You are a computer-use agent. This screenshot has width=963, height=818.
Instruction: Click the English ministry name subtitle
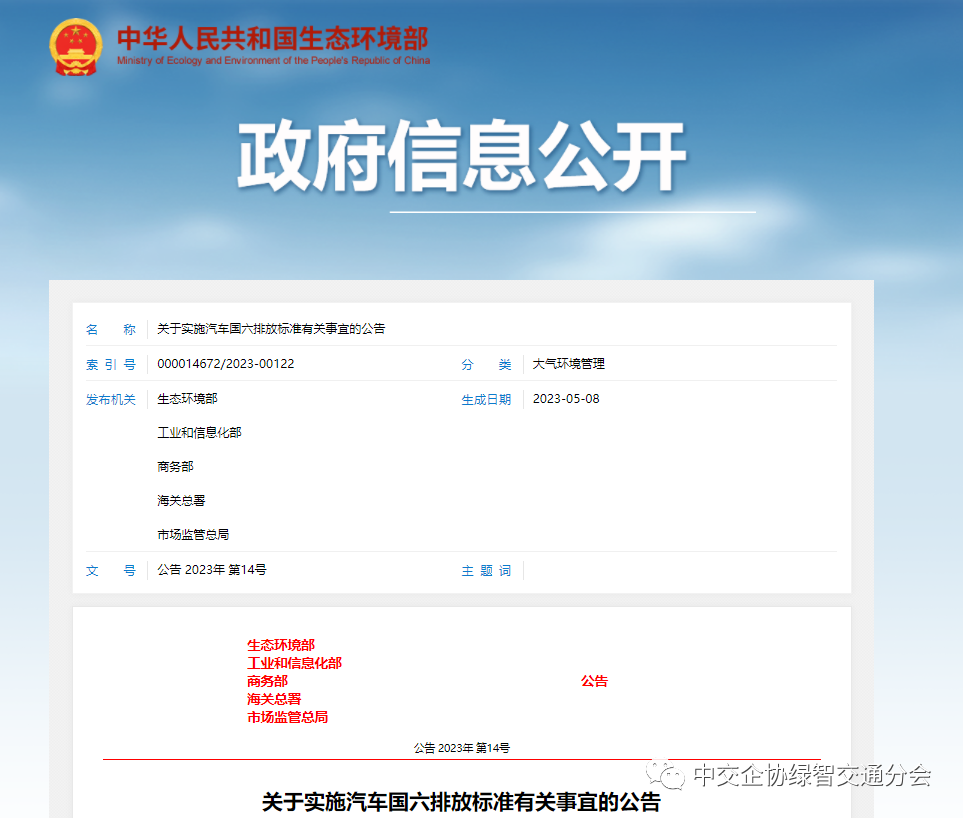pyautogui.click(x=273, y=61)
